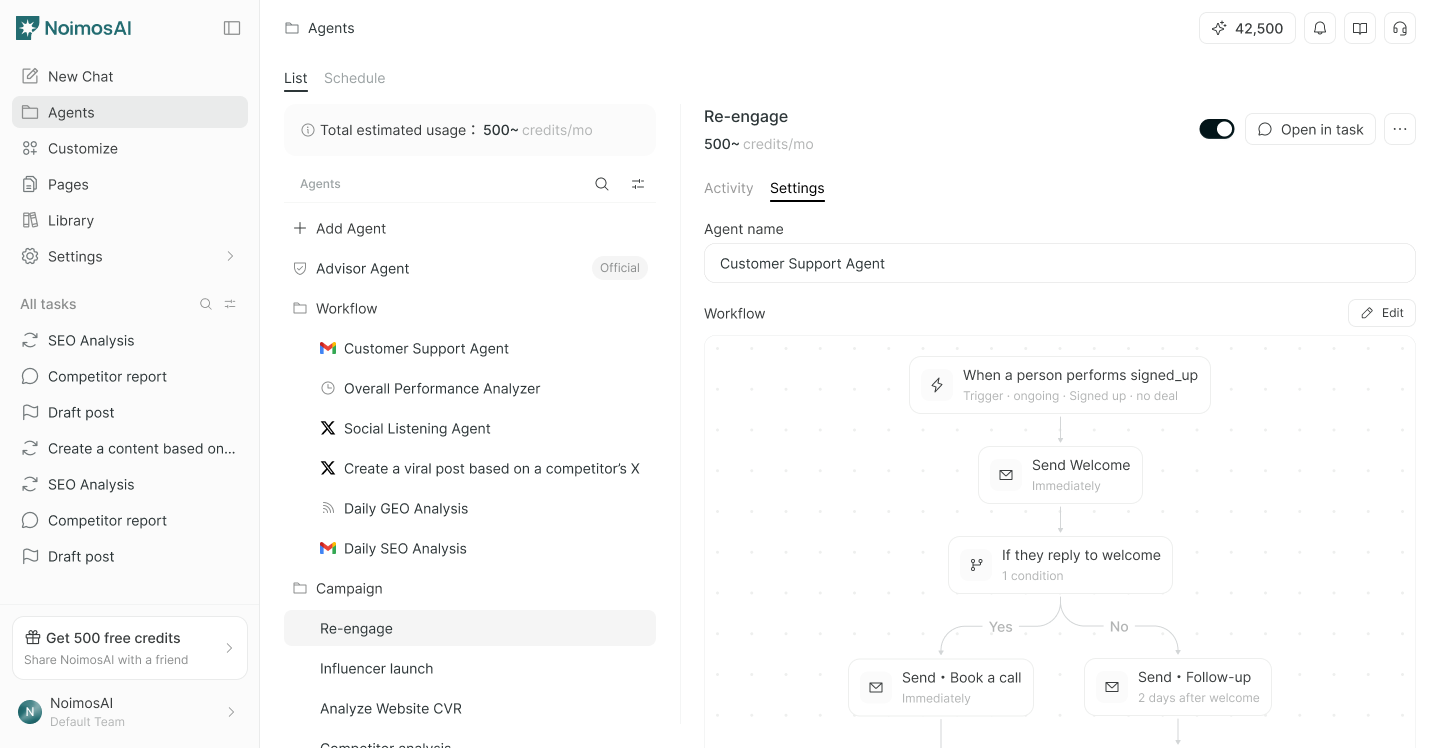Disable the Re-engage agent toggle
Image resolution: width=1440 pixels, height=748 pixels.
click(1217, 129)
